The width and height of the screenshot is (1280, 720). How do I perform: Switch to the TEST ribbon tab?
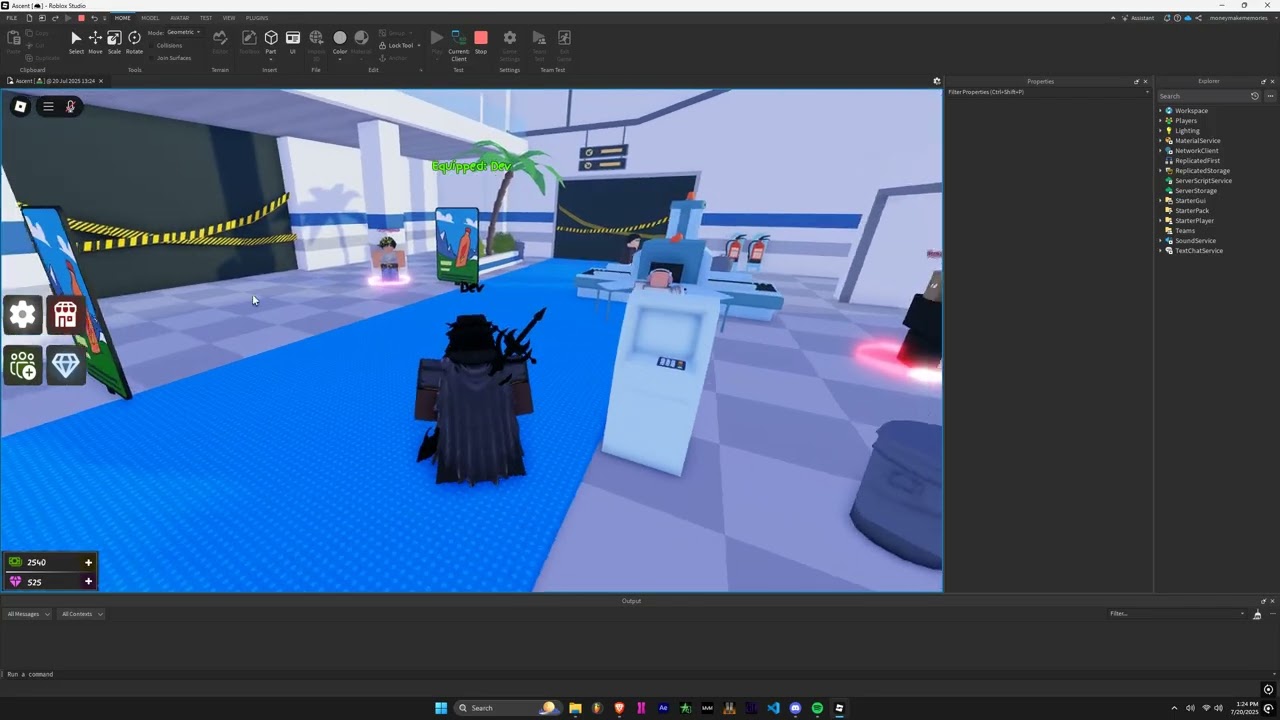[205, 18]
